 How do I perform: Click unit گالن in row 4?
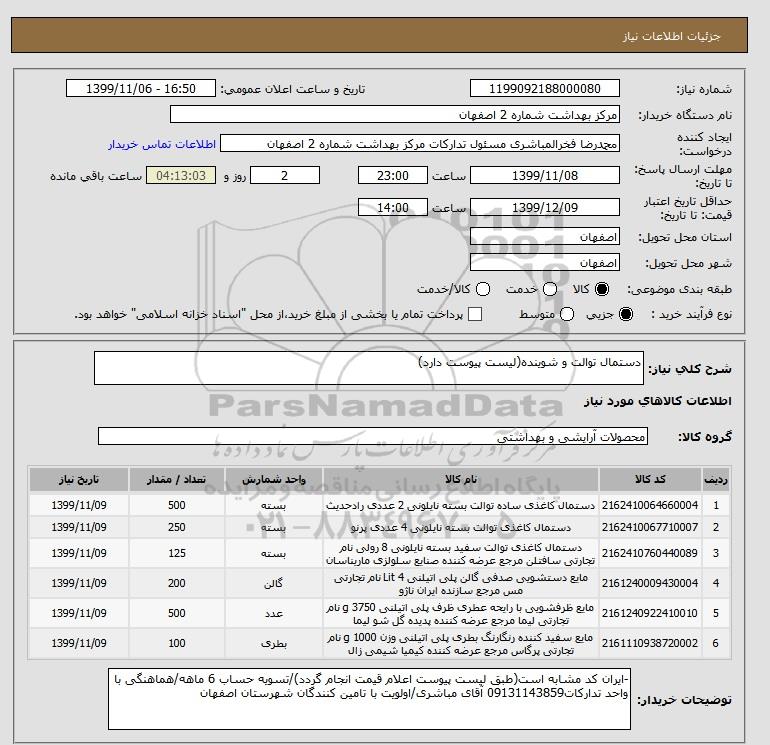coord(274,583)
